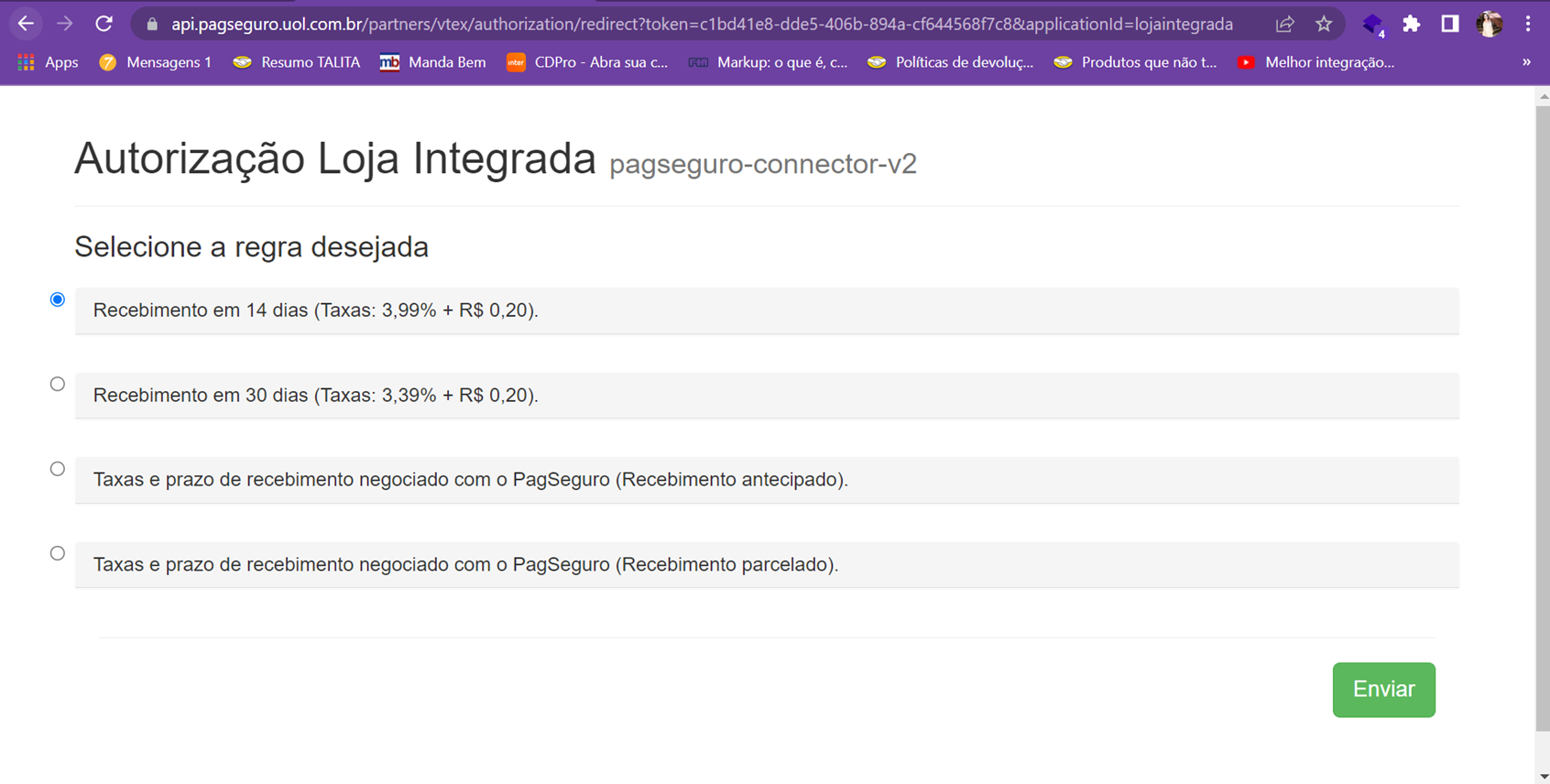Click the text Recebimento em 14 dias (Taxas: 3,99%

(x=316, y=310)
